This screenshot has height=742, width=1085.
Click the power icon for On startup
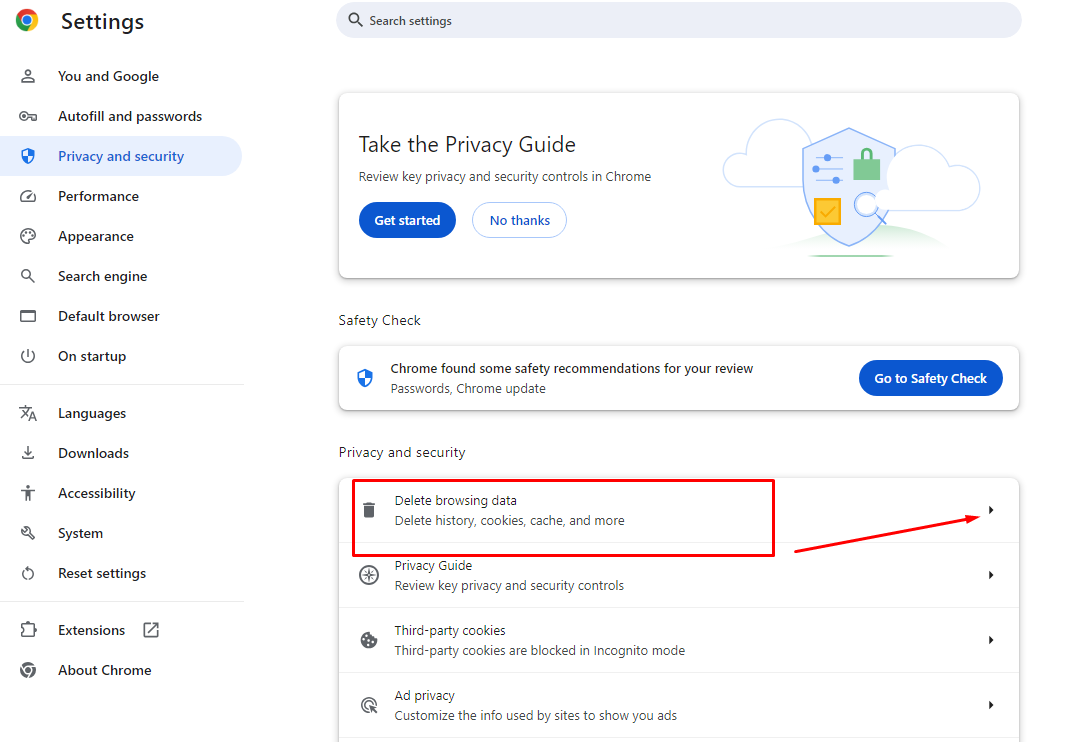[x=28, y=356]
